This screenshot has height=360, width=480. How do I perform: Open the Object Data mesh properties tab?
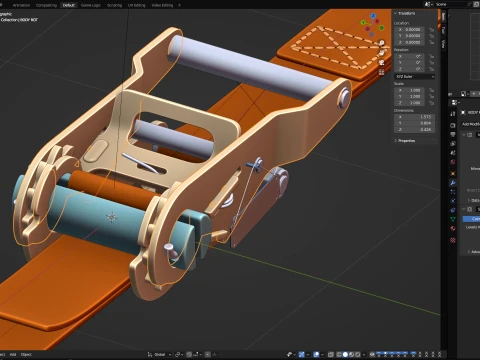pyautogui.click(x=453, y=219)
